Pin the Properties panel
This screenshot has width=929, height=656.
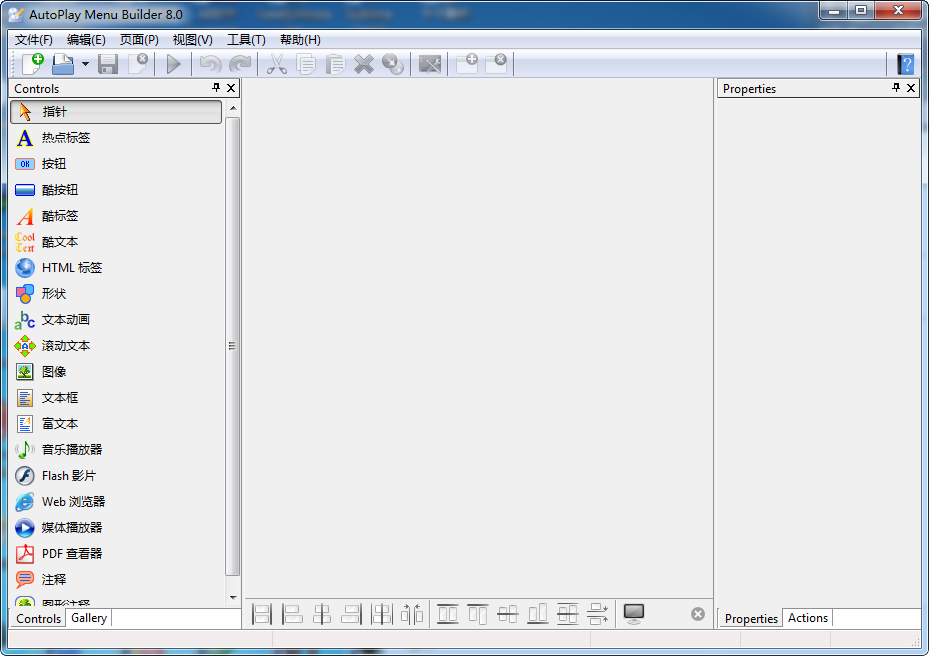click(896, 88)
